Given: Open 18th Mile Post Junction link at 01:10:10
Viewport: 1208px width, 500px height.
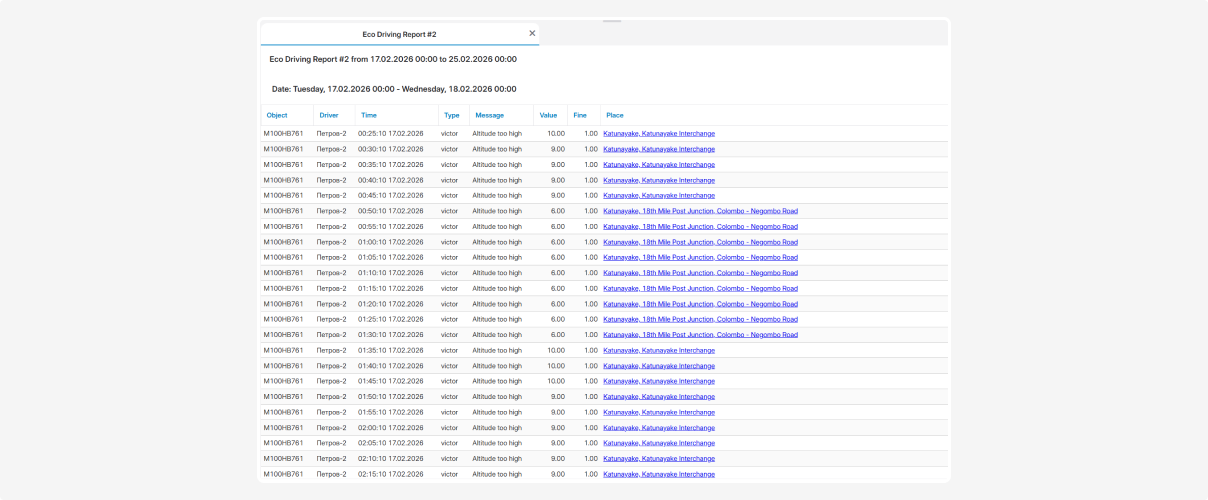Looking at the screenshot, I should [700, 273].
